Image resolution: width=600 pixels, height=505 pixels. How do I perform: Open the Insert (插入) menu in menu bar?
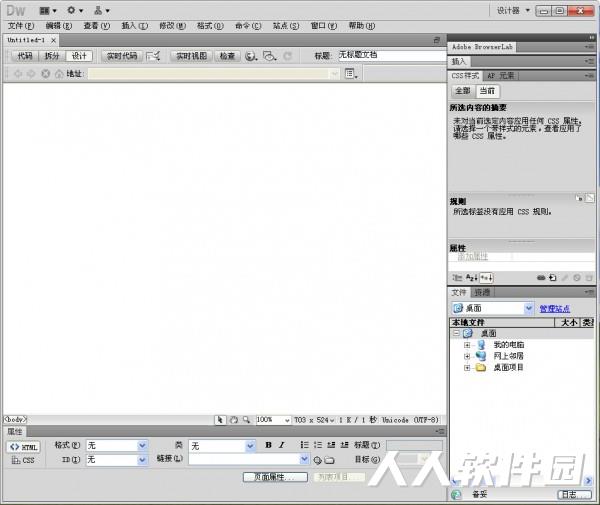(134, 26)
